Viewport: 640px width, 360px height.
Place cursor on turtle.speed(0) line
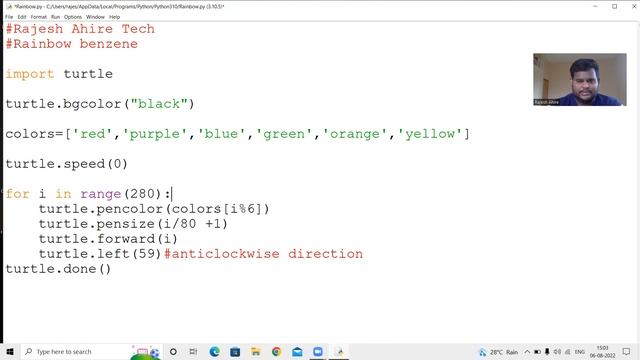67,164
